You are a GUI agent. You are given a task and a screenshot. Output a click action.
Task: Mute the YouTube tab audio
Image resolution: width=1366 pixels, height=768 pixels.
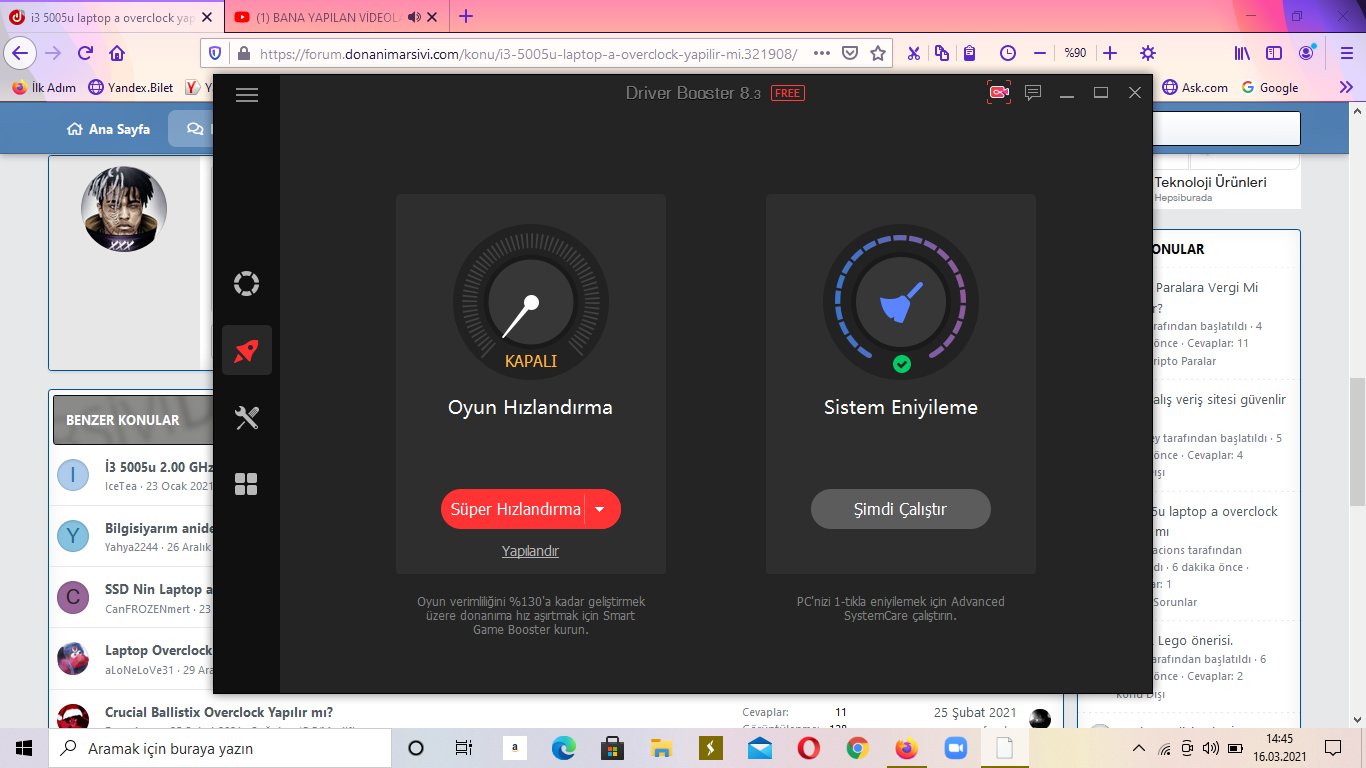click(414, 17)
